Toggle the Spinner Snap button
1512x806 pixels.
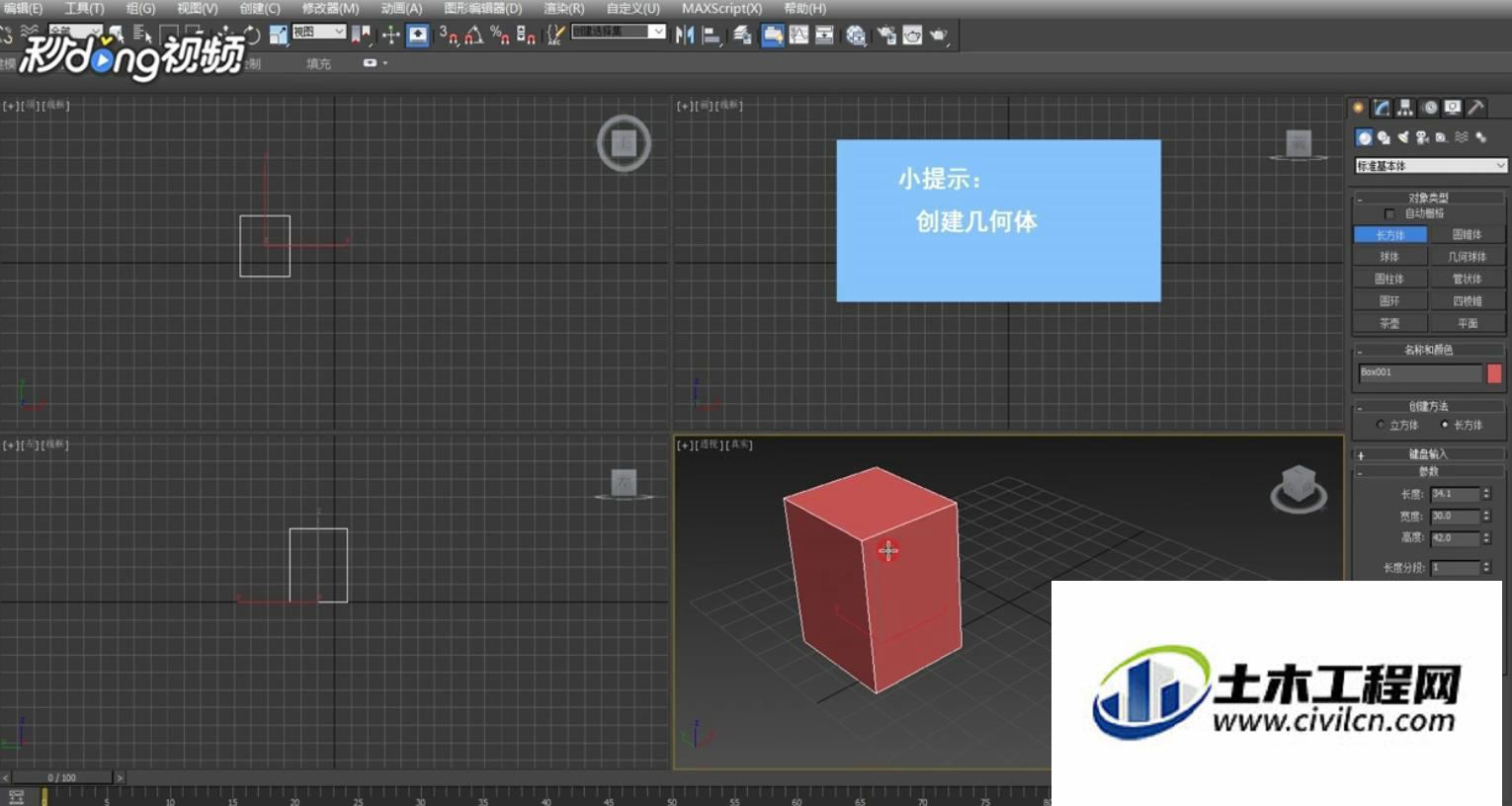[x=526, y=36]
